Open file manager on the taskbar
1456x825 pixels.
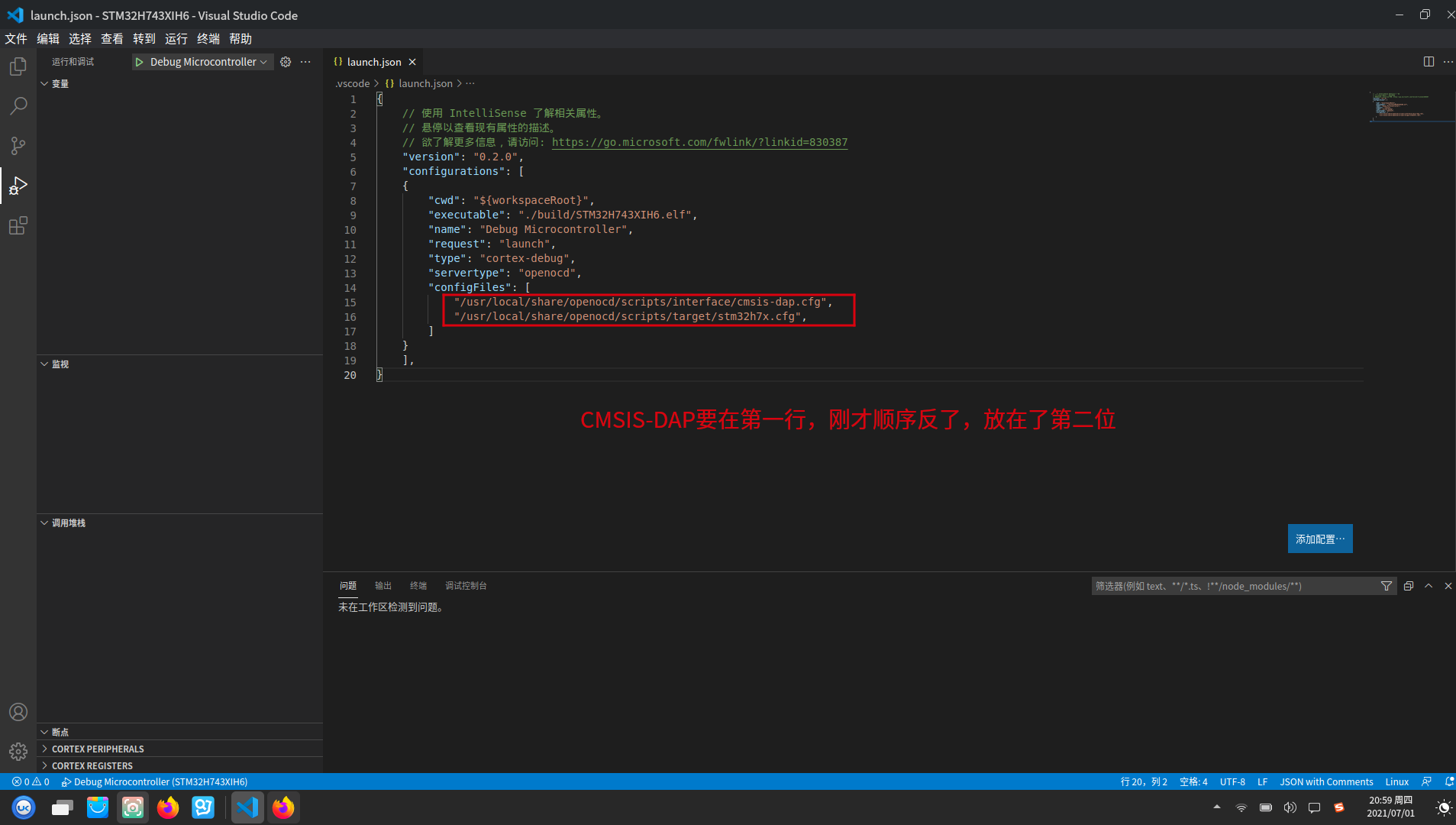62,807
